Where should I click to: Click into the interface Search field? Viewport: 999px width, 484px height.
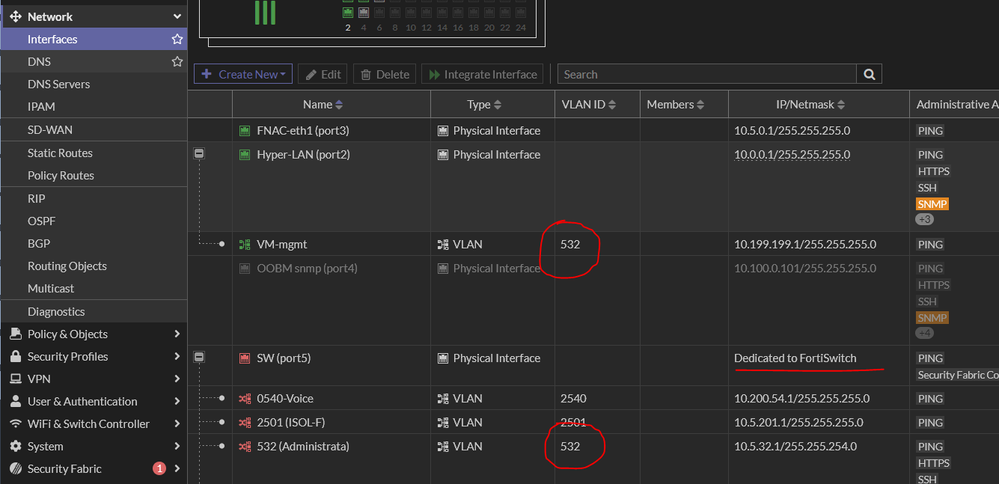(707, 75)
